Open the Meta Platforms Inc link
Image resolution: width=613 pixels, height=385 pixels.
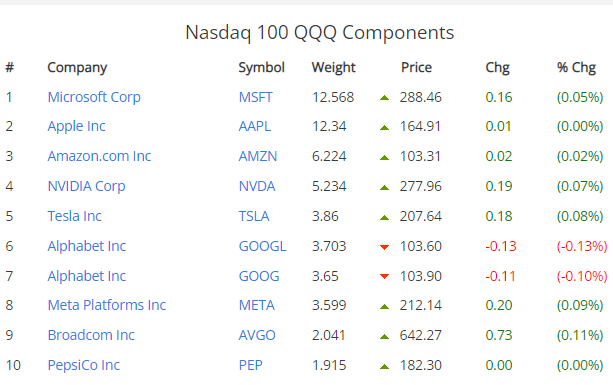[107, 305]
